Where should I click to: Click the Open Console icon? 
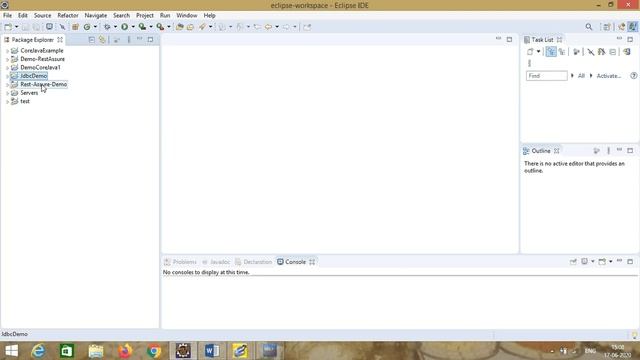pos(602,262)
